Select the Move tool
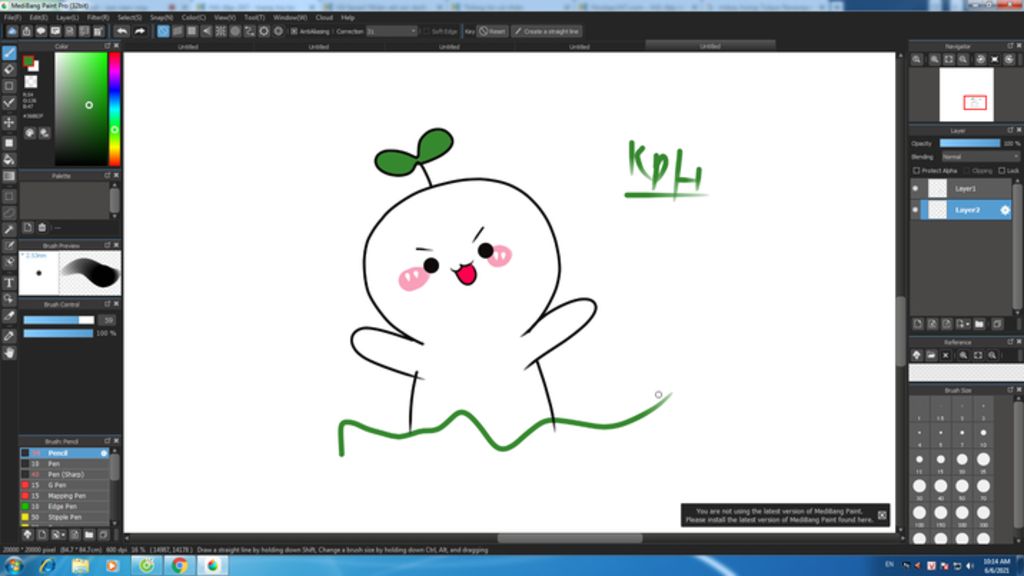The height and width of the screenshot is (576, 1024). click(9, 122)
